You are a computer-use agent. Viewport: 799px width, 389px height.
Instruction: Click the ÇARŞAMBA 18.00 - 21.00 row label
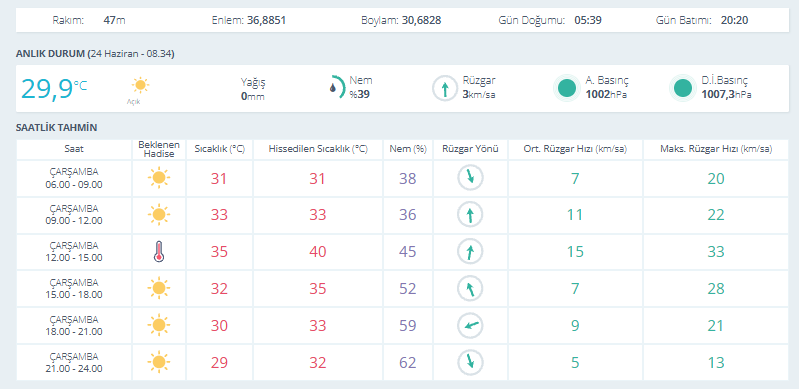pos(74,325)
